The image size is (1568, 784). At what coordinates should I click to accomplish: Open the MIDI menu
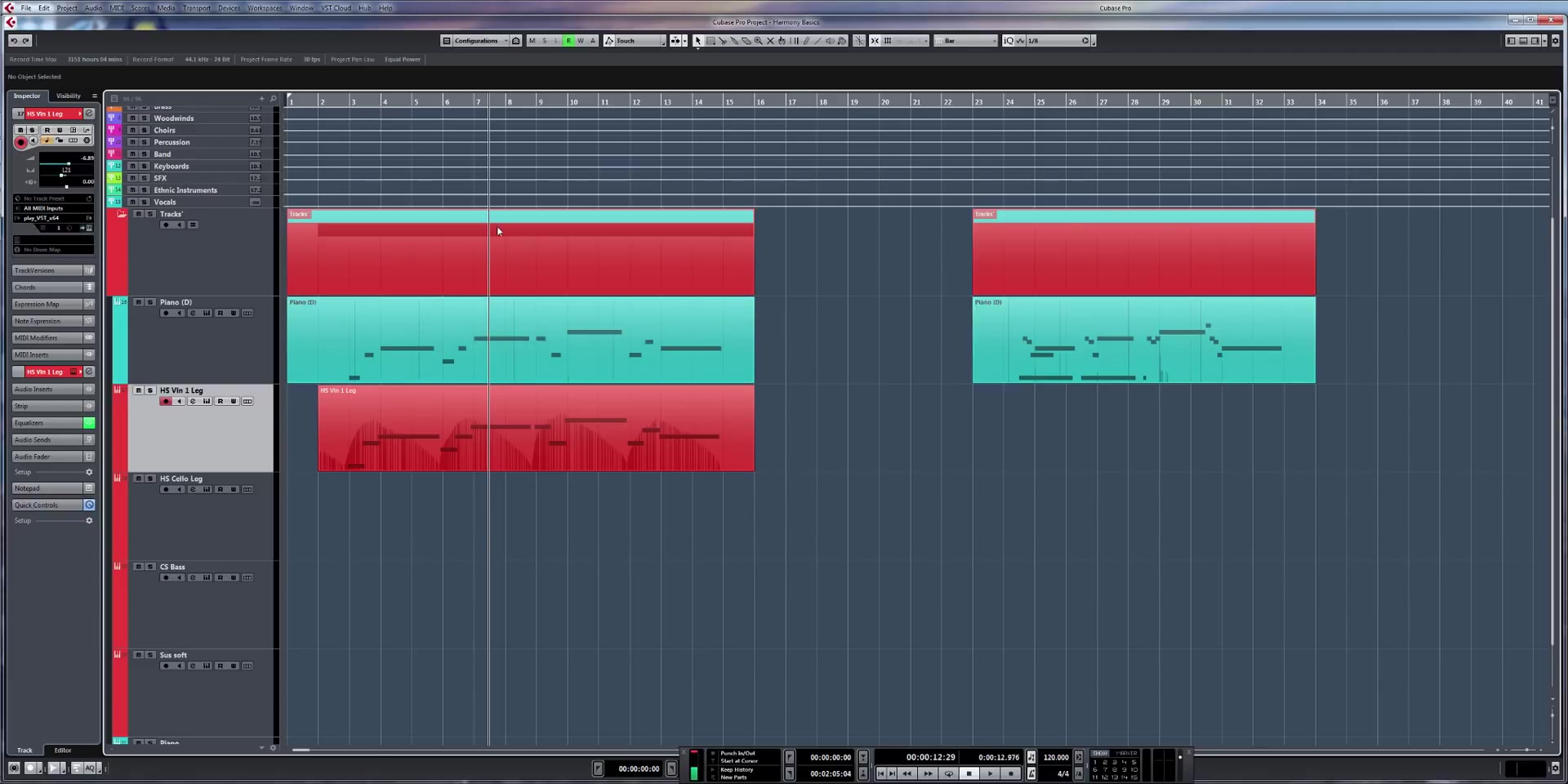point(117,8)
